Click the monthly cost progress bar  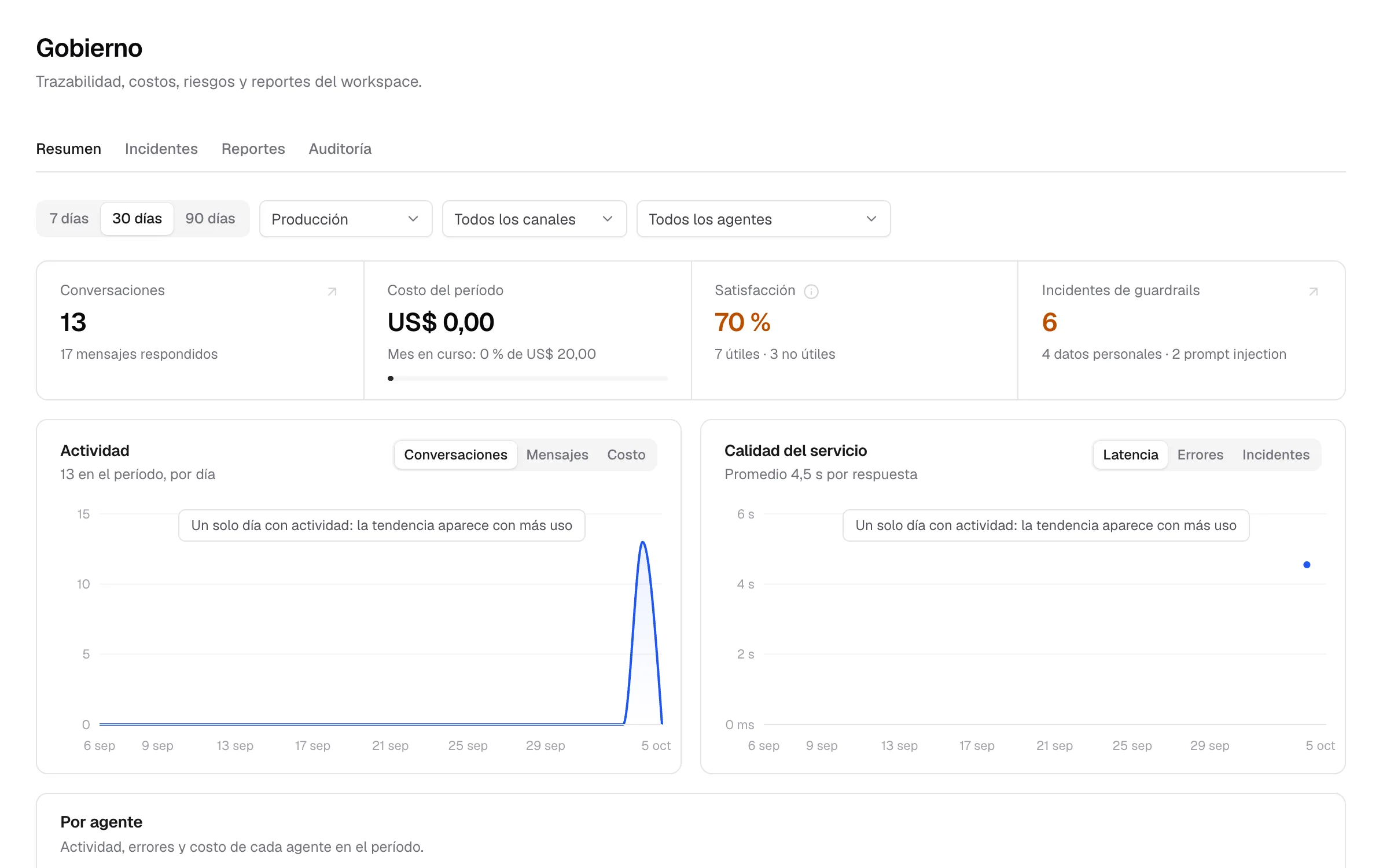click(x=527, y=378)
